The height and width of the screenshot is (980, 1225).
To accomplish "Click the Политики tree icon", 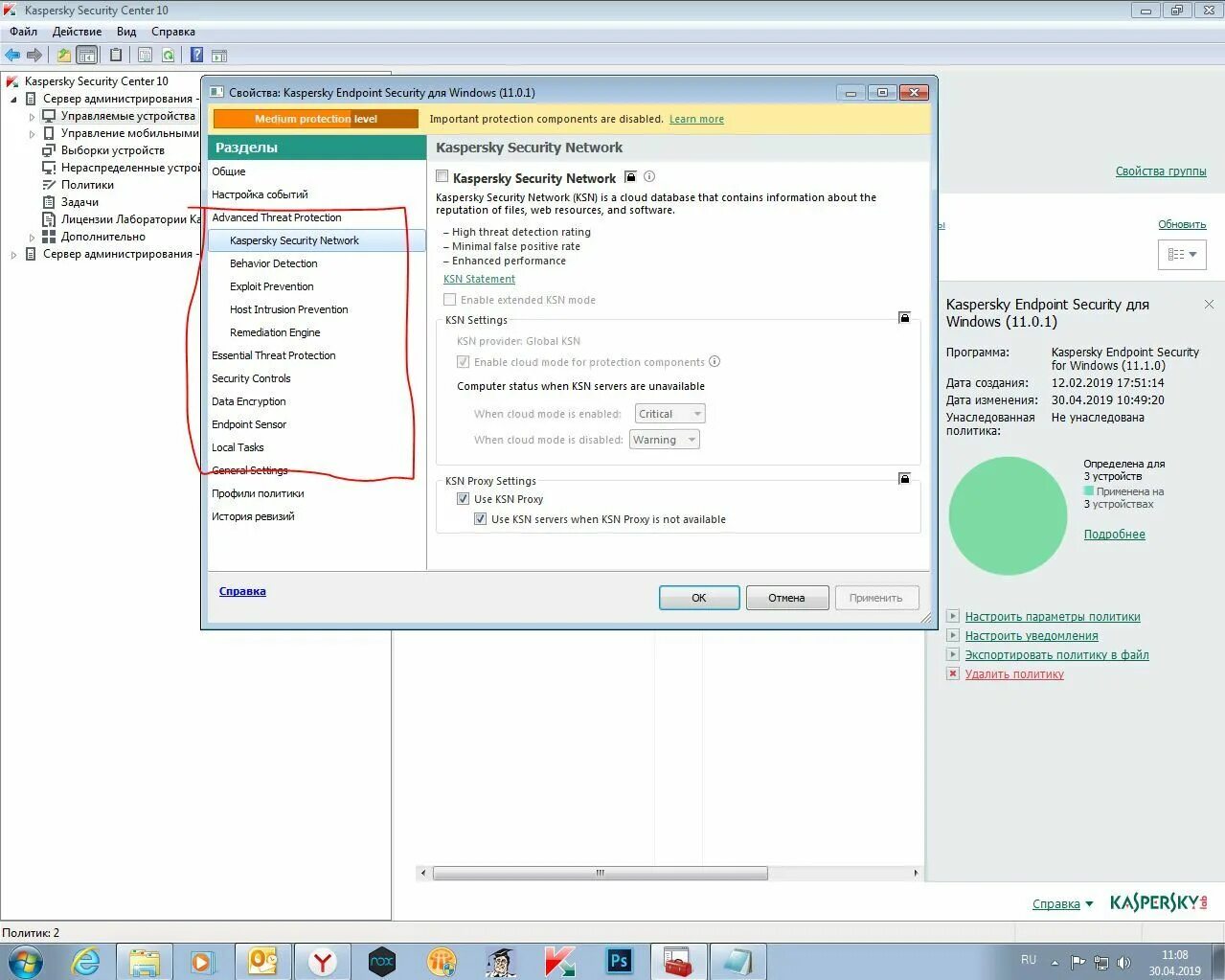I will pos(49,185).
